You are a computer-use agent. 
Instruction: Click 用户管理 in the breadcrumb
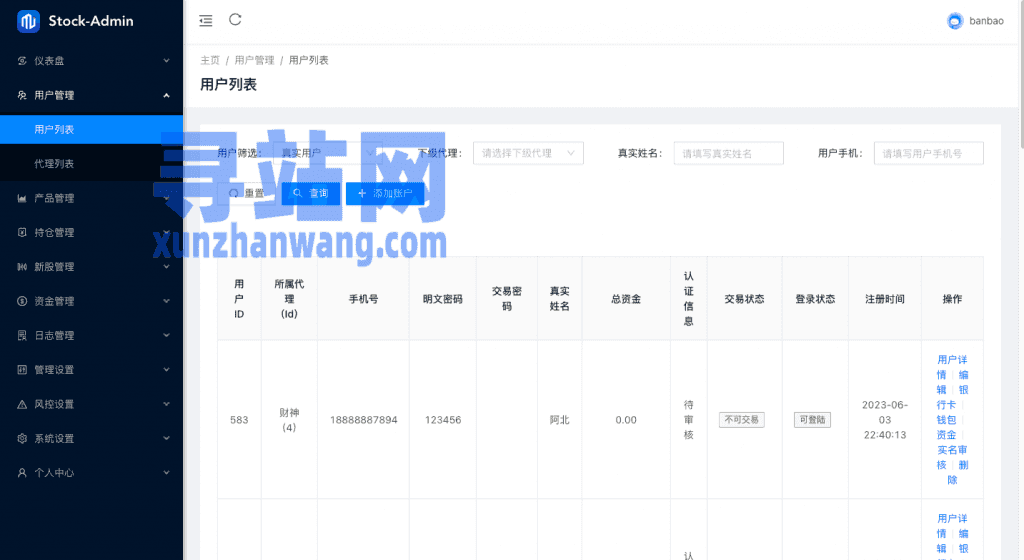coord(255,60)
